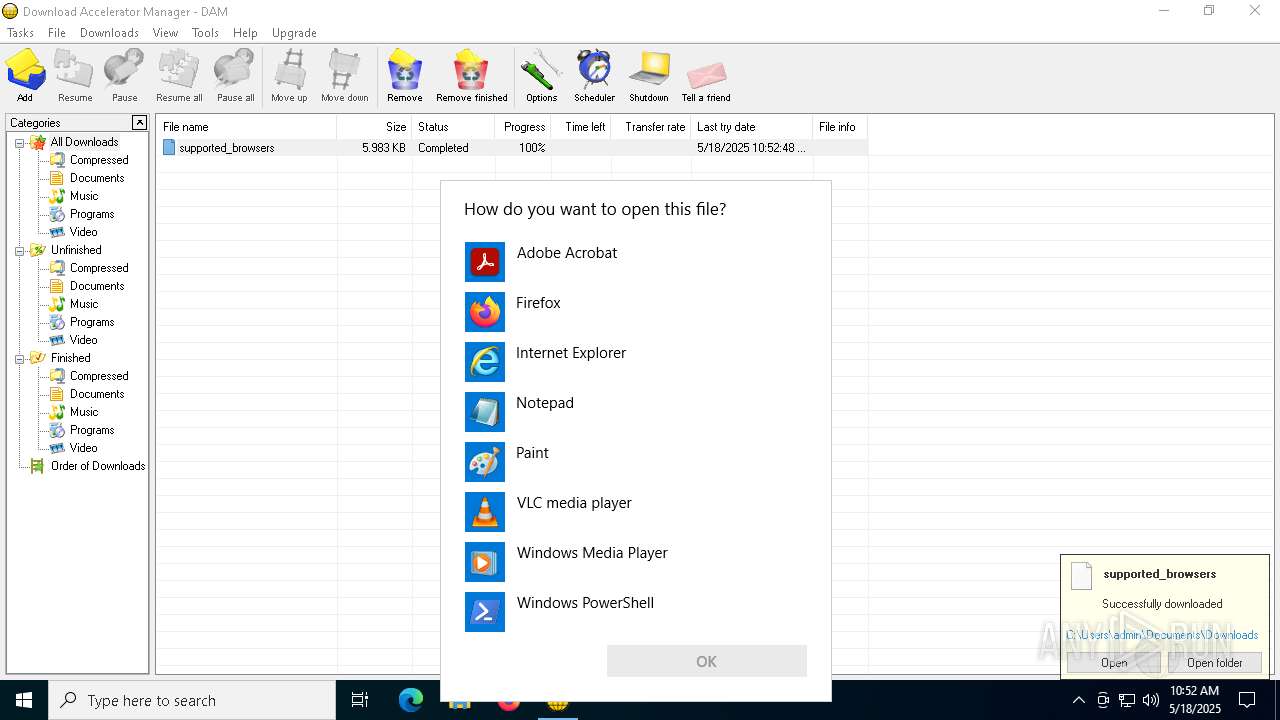
Task: Show hidden system tray icons
Action: 1078,700
